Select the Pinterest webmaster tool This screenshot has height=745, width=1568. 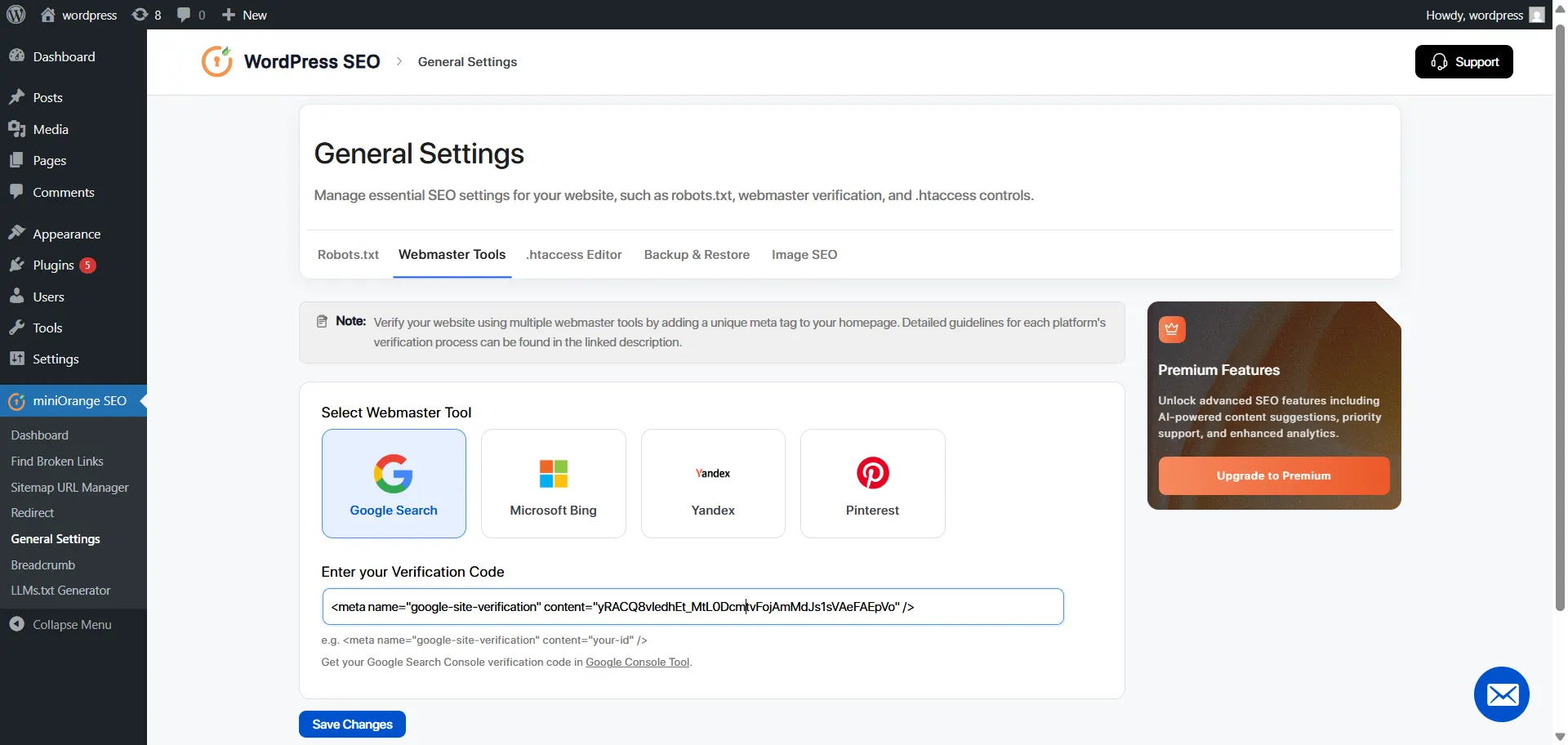pyautogui.click(x=872, y=484)
